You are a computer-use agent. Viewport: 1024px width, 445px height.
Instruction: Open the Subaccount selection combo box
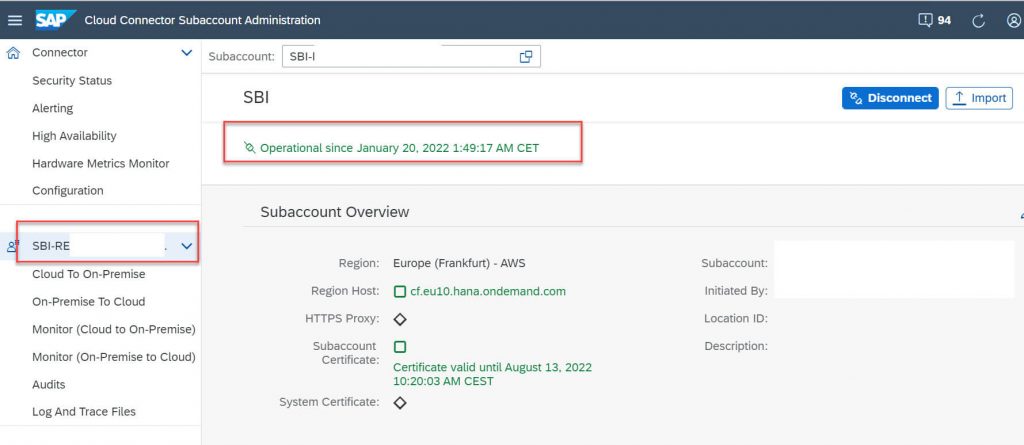411,57
